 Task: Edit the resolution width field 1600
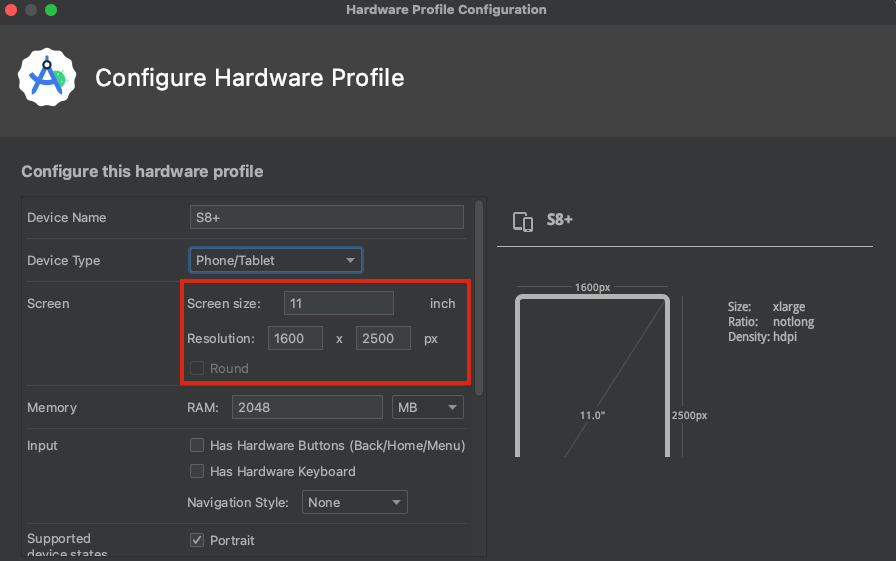tap(295, 338)
